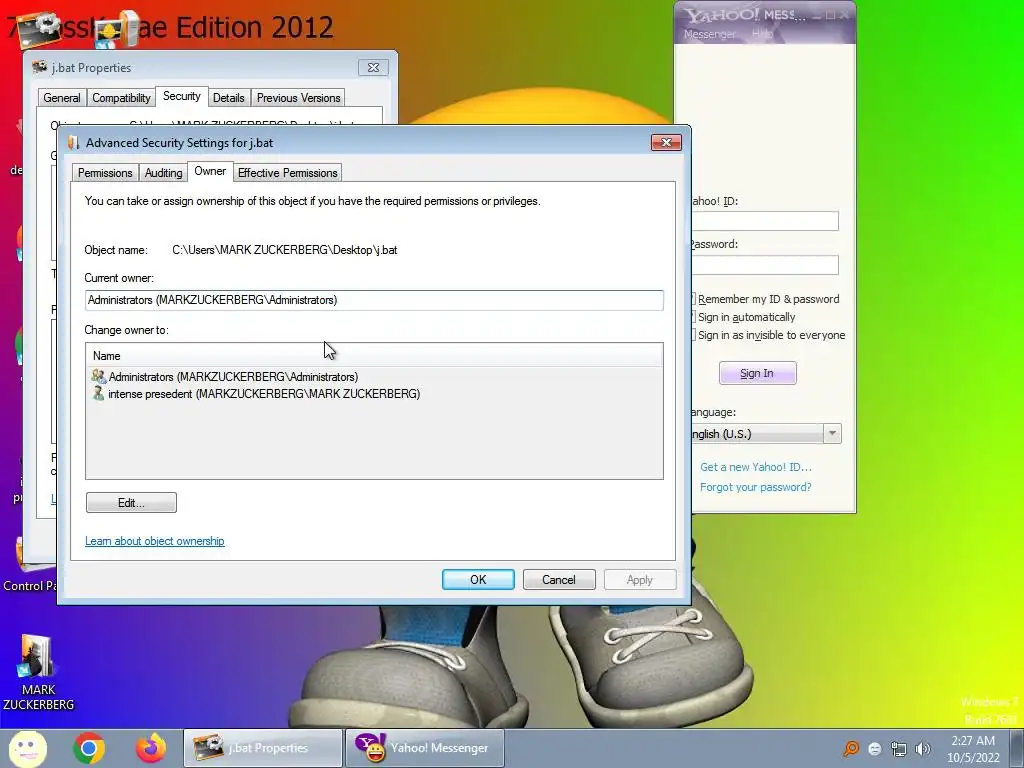This screenshot has width=1024, height=768.
Task: Click the Yahoo Password input field
Action: 765,264
